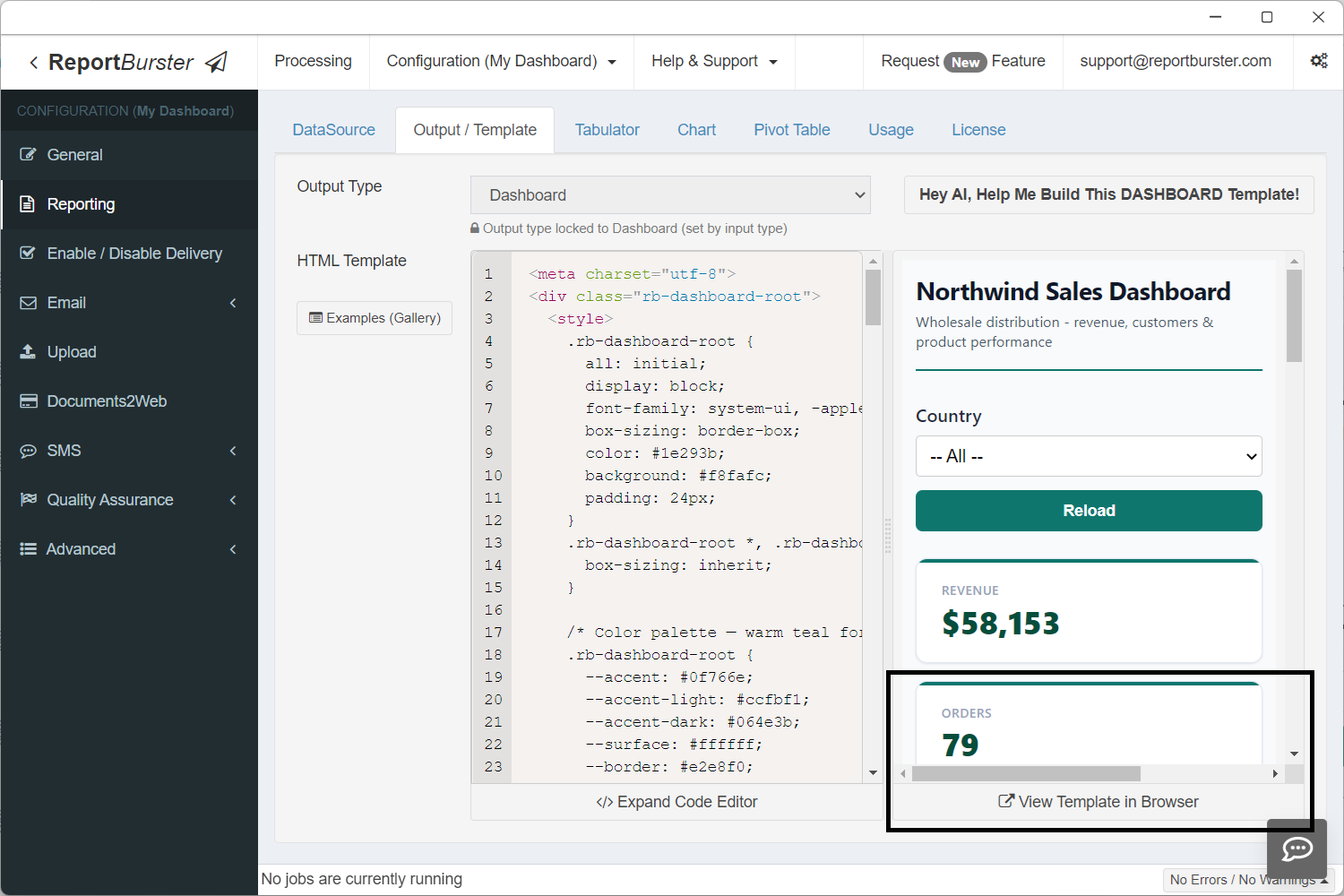
Task: Click the preview horizontal scrollbar thumb
Action: pyautogui.click(x=1025, y=773)
